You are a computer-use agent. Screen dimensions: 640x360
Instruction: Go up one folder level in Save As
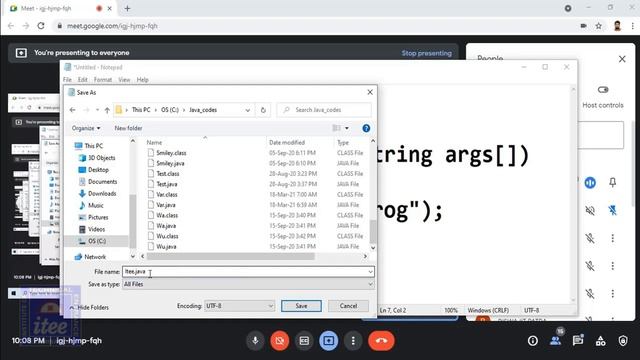tap(107, 110)
